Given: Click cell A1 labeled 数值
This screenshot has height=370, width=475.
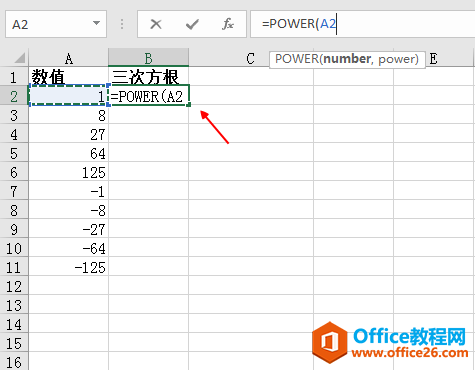Looking at the screenshot, I should coord(69,77).
